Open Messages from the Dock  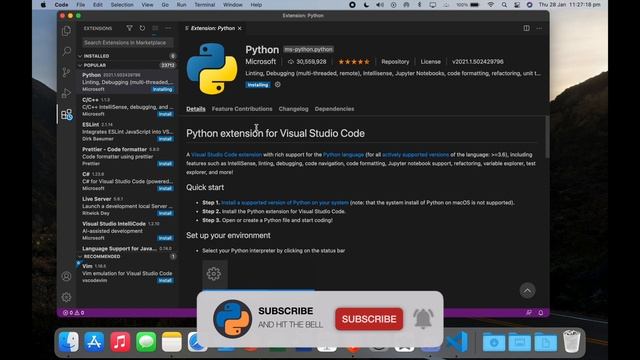pyautogui.click(x=146, y=342)
